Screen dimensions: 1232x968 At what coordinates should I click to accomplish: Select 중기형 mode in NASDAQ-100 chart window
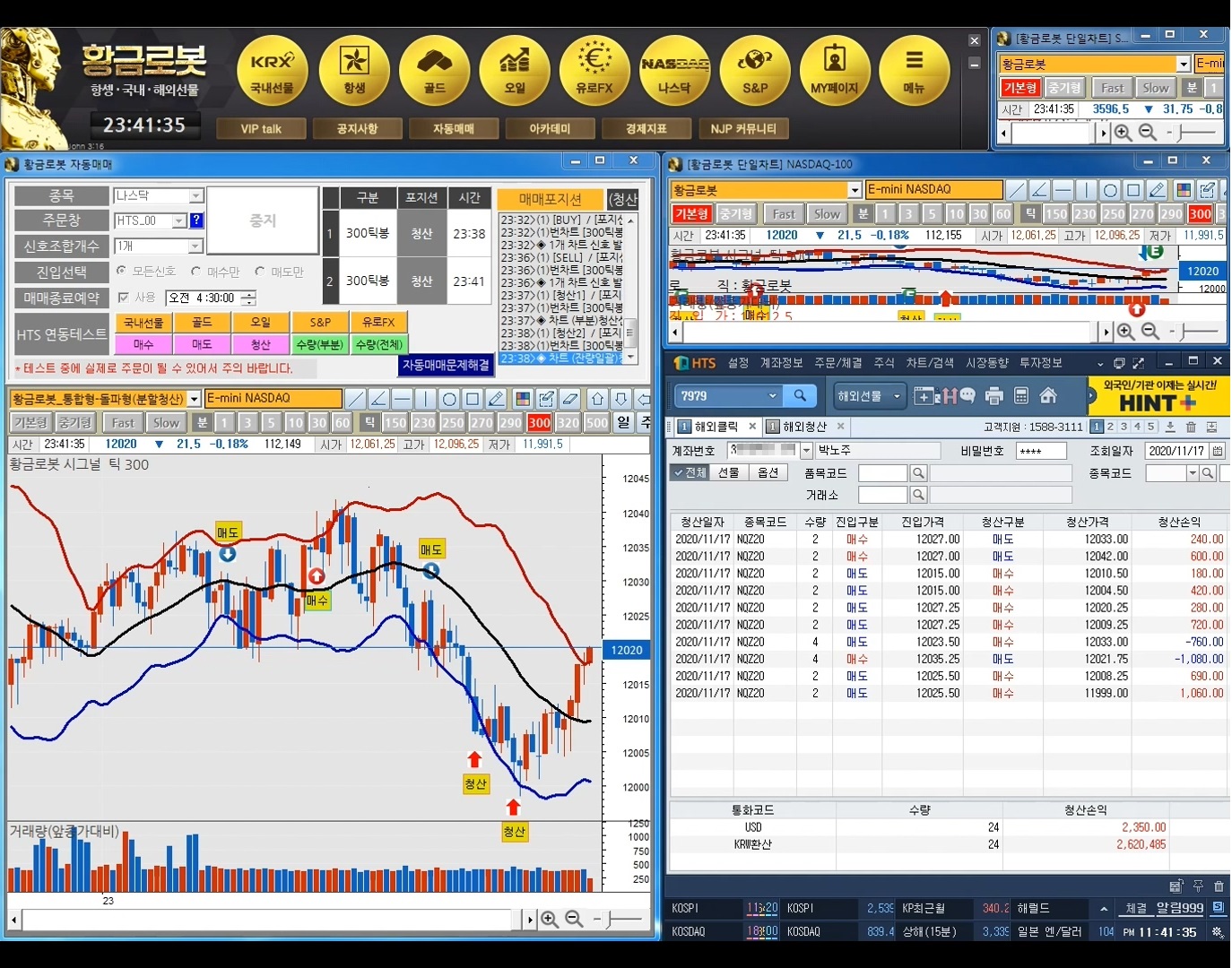click(735, 214)
